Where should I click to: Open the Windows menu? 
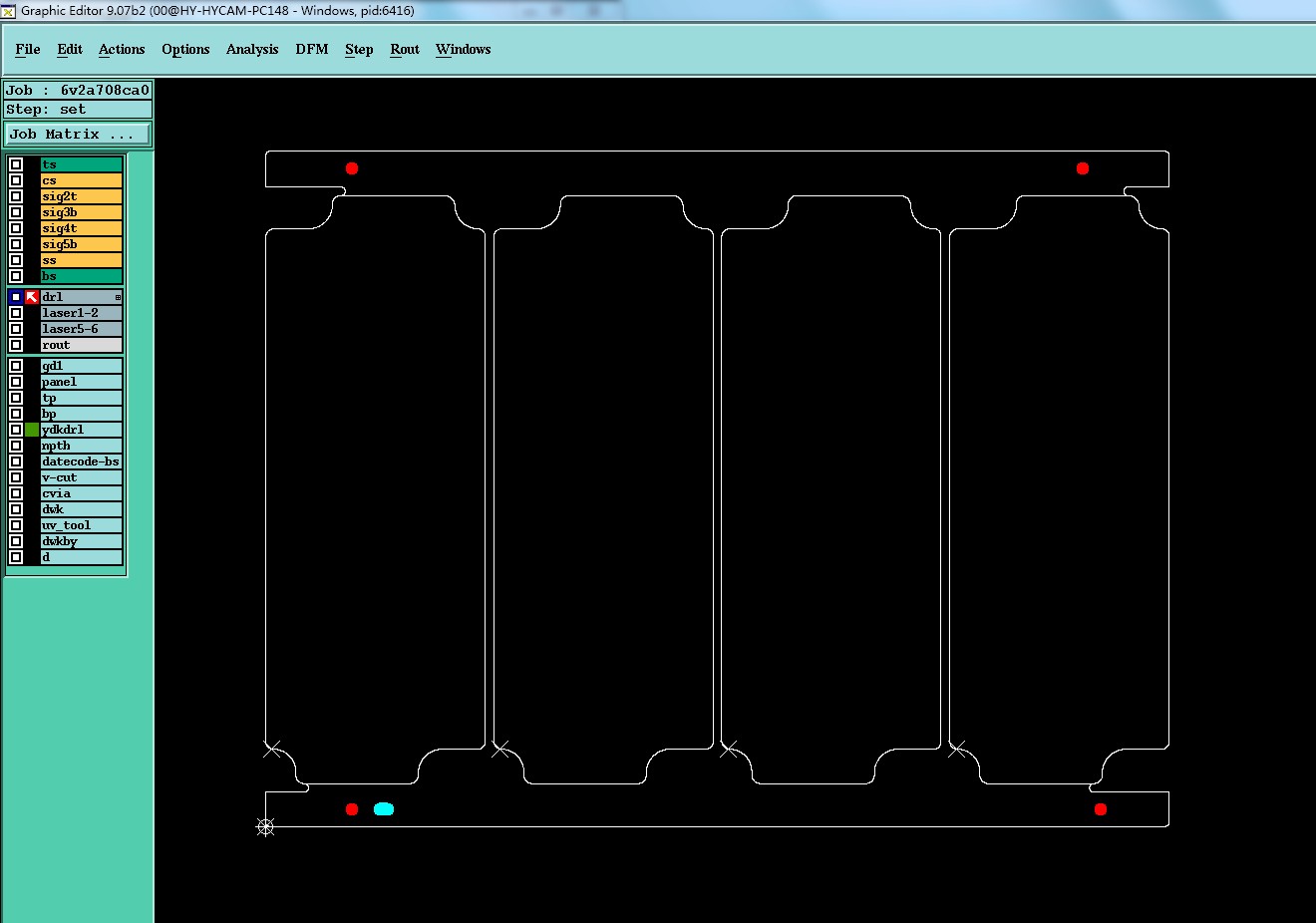pos(464,49)
